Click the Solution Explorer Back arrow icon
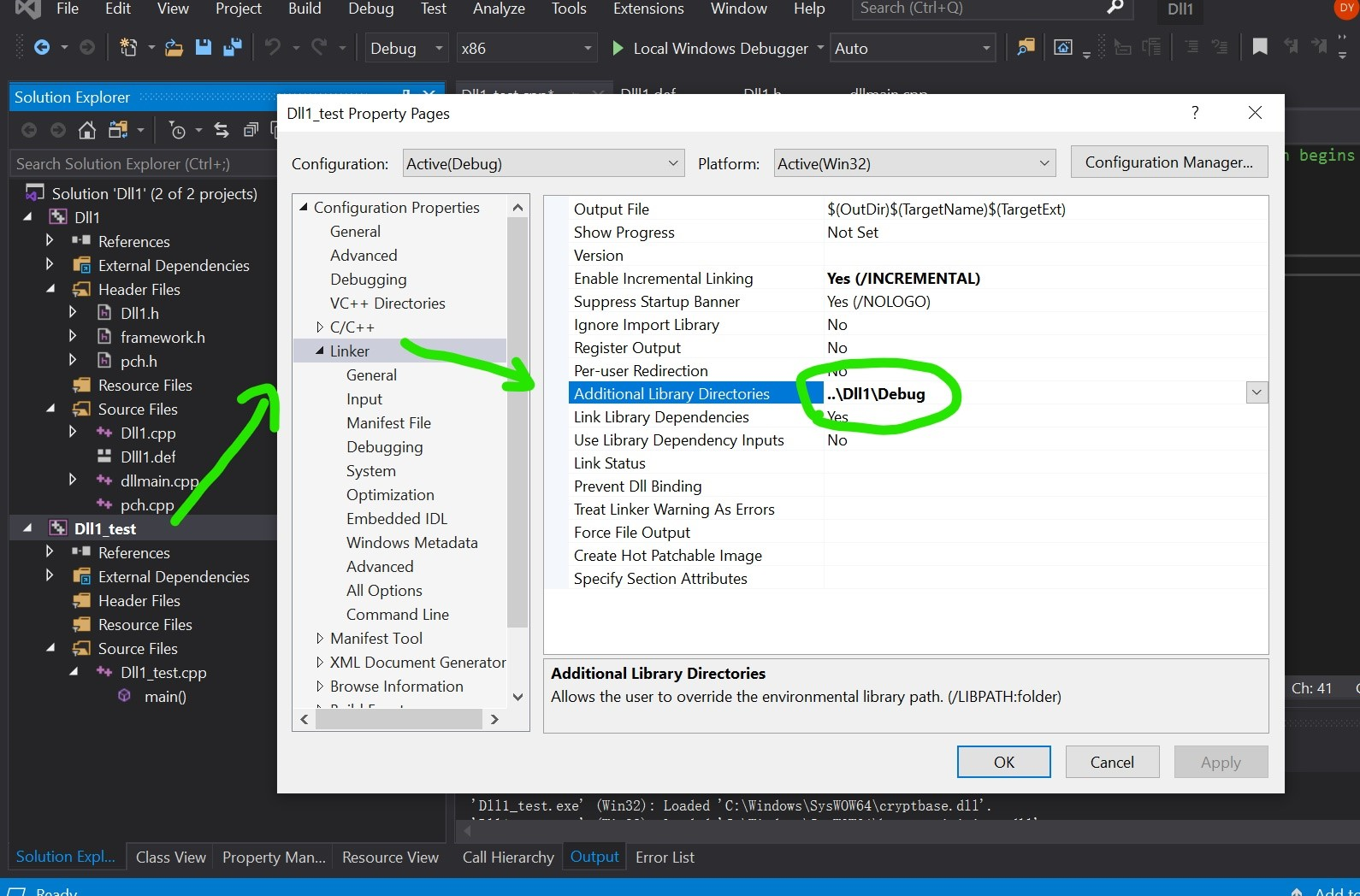This screenshot has width=1360, height=896. [29, 130]
